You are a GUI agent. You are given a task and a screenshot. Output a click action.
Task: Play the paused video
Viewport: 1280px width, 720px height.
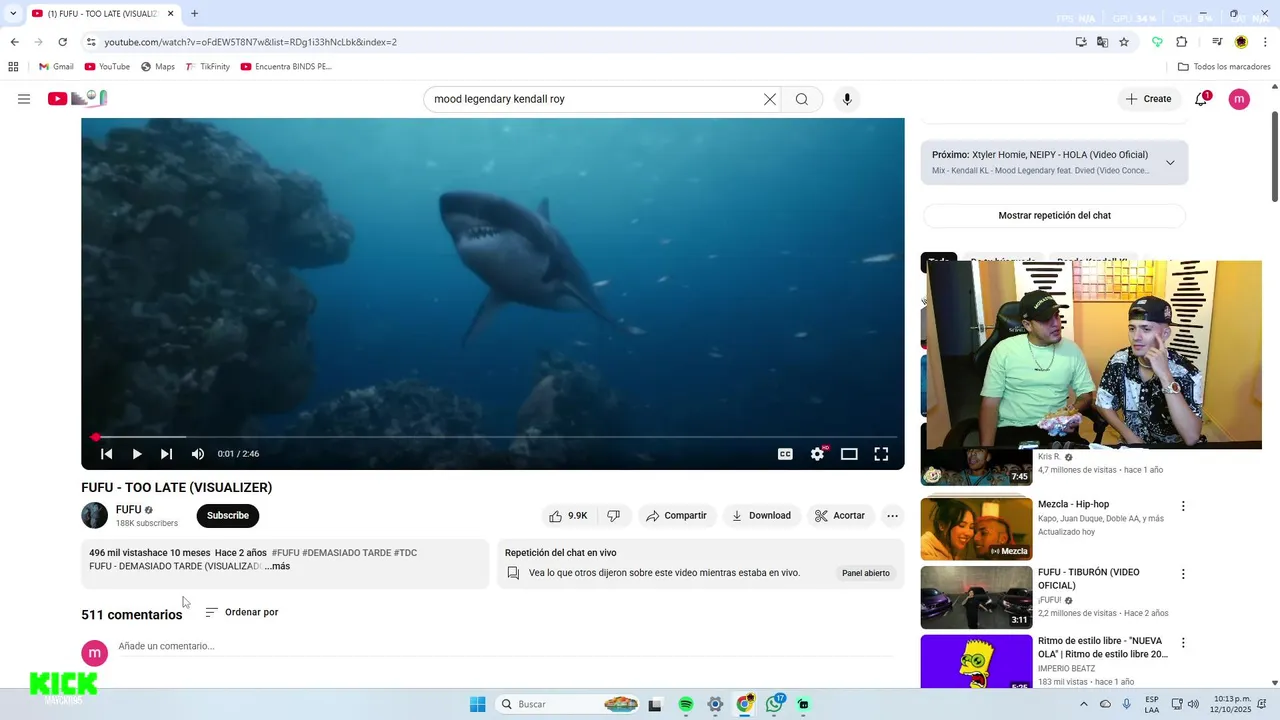[x=137, y=454]
